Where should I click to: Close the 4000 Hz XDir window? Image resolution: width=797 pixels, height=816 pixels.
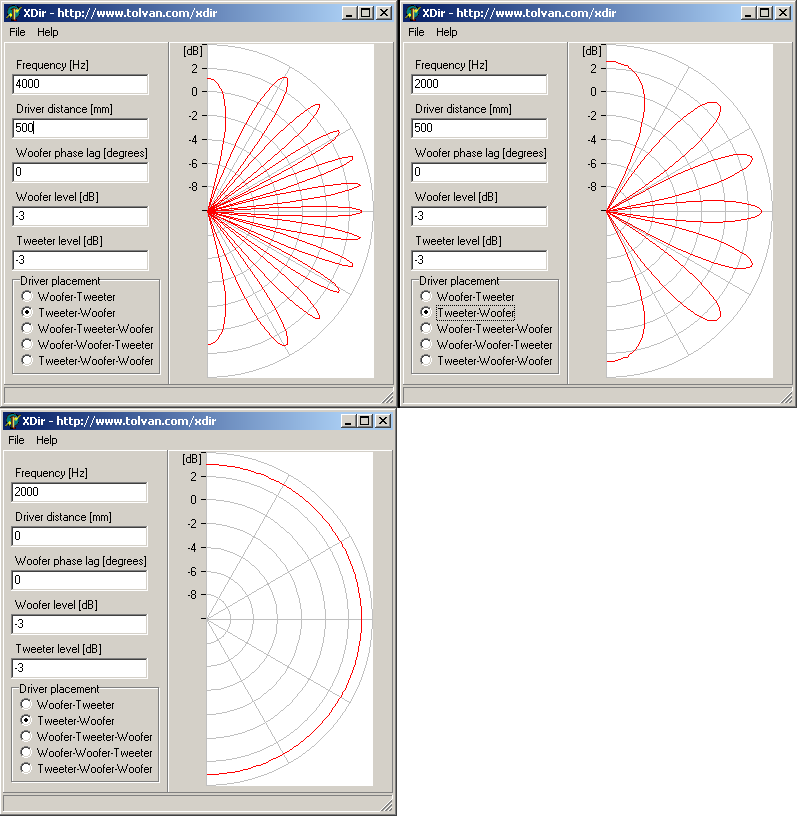(x=384, y=13)
